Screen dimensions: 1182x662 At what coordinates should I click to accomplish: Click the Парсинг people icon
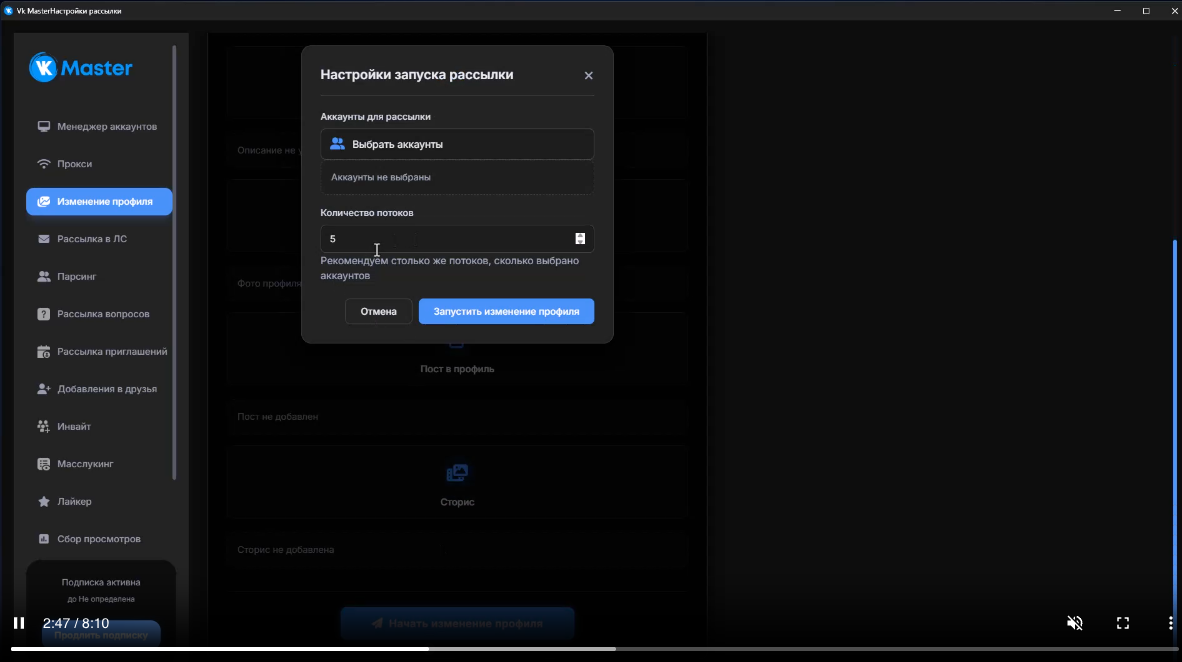pyautogui.click(x=44, y=276)
